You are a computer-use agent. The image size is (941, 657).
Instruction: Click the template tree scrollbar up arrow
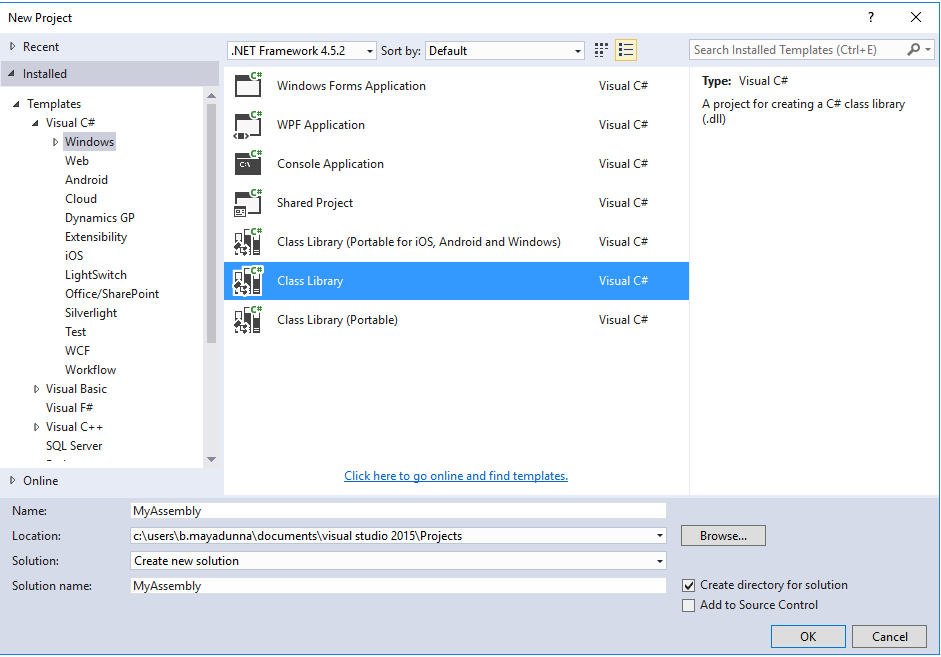point(211,95)
